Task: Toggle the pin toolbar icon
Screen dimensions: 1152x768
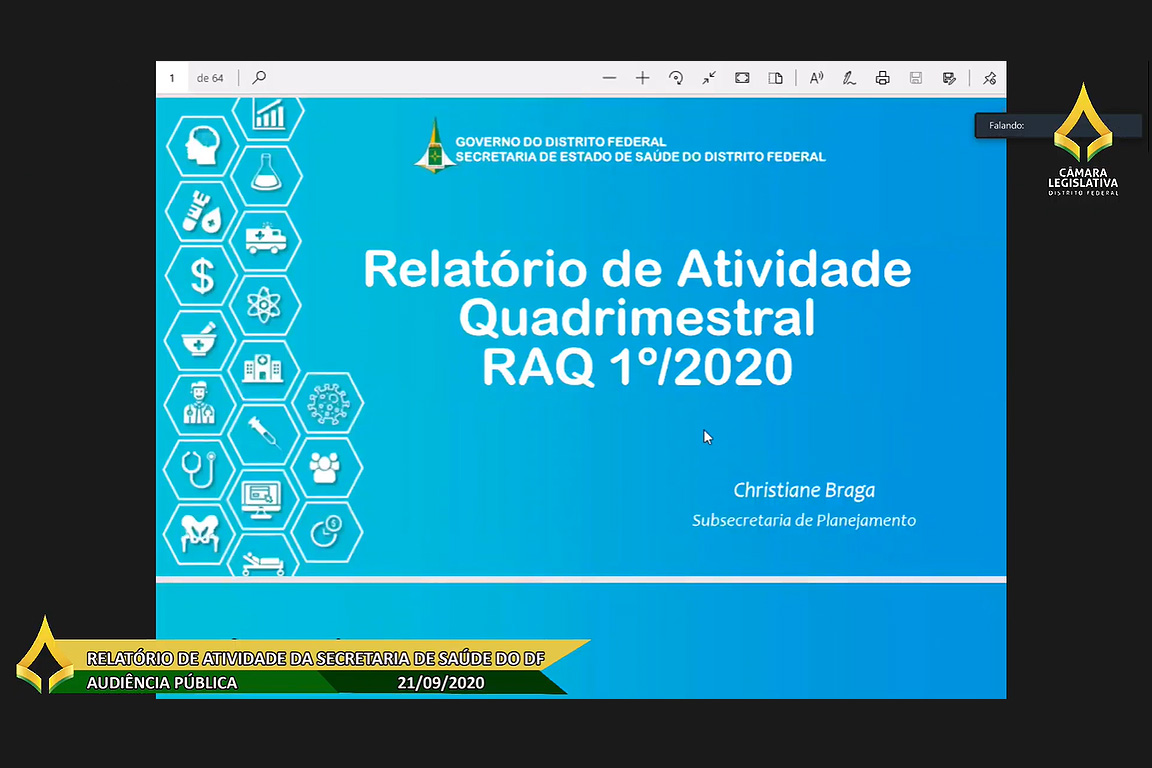Action: (989, 78)
